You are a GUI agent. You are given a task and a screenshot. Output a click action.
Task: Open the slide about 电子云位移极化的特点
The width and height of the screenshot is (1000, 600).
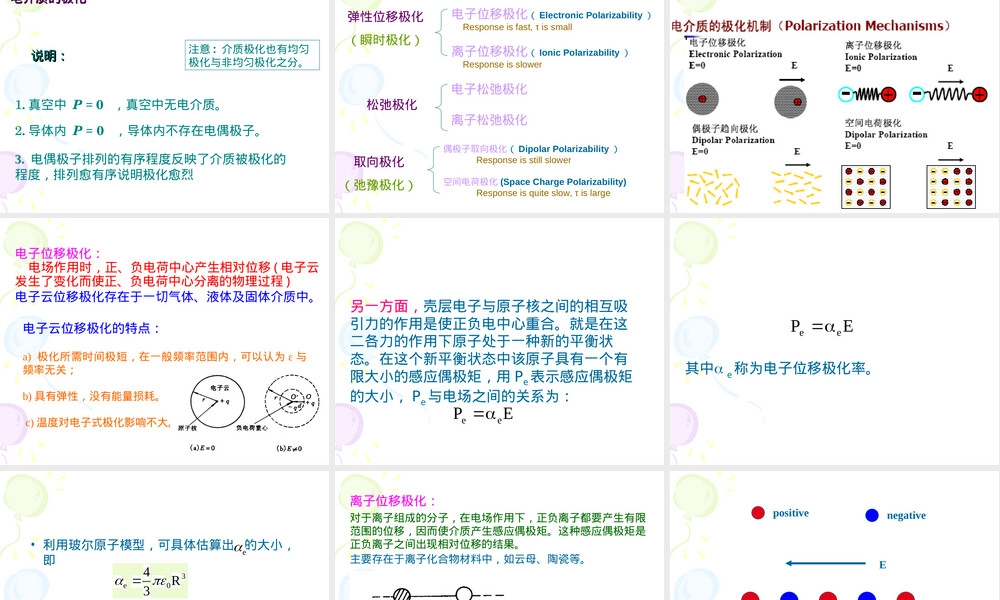165,341
